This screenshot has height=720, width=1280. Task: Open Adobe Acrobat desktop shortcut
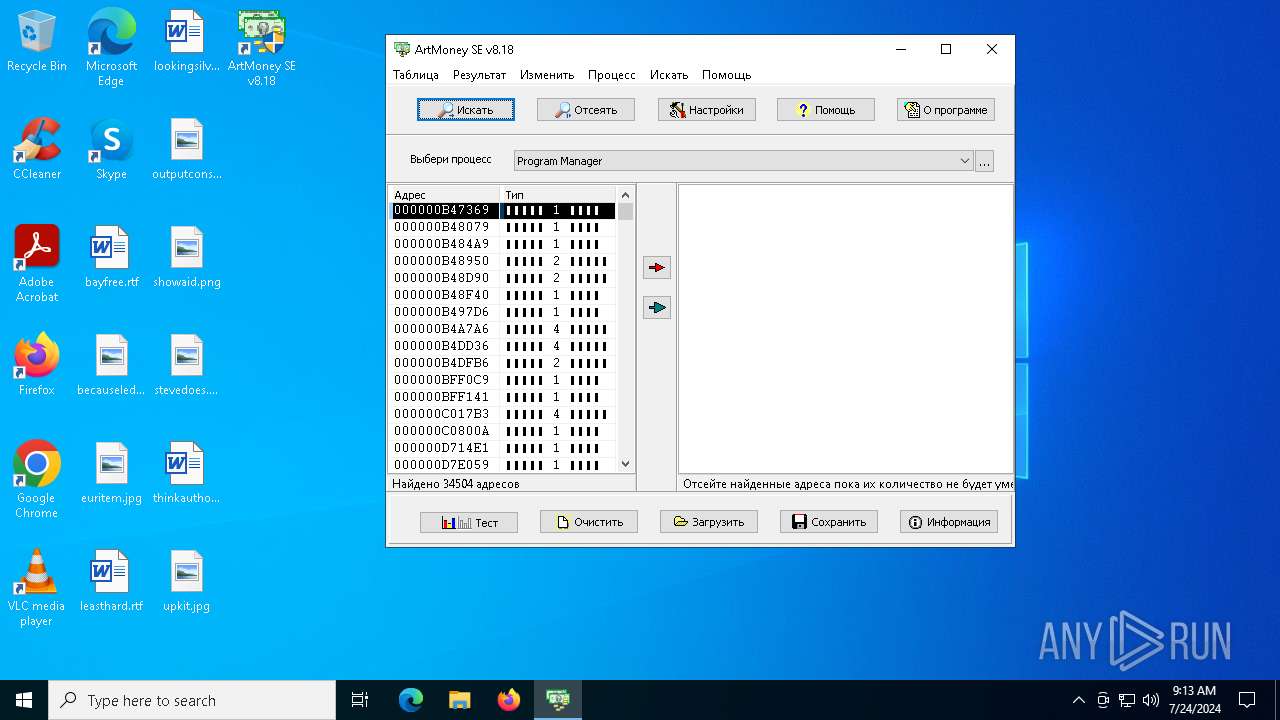click(x=37, y=264)
